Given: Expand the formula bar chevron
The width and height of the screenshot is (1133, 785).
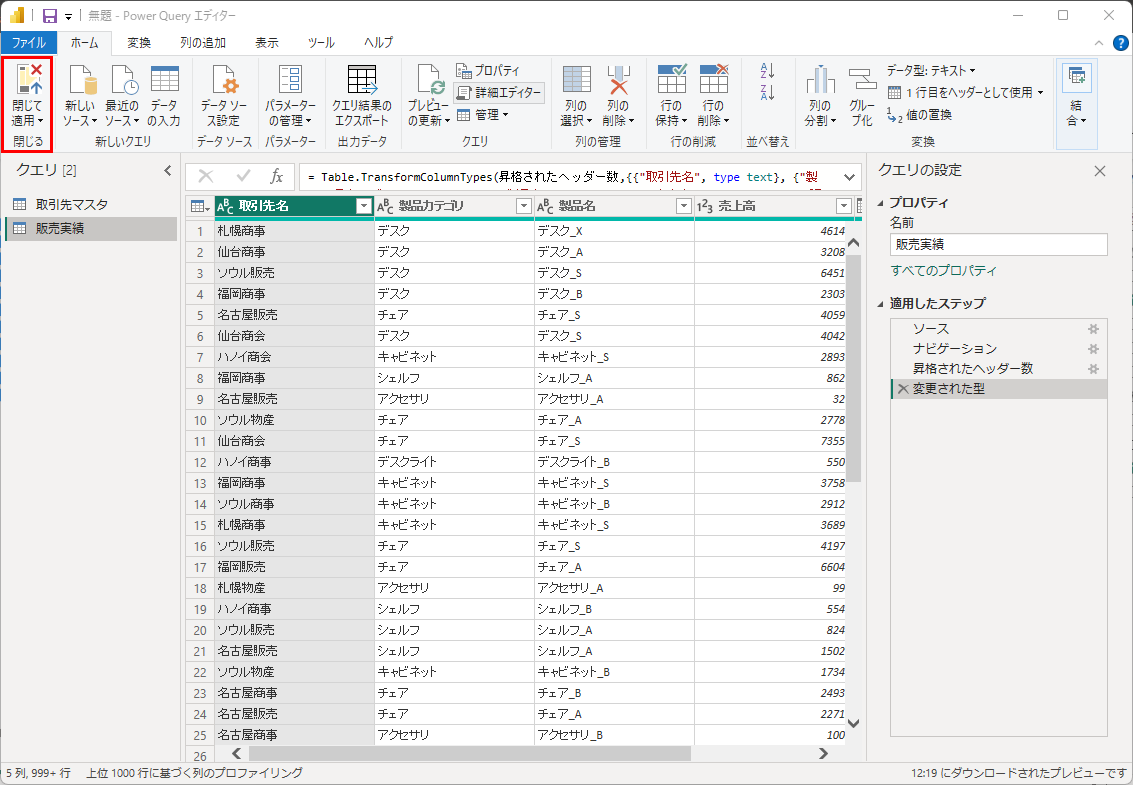Looking at the screenshot, I should pos(850,177).
